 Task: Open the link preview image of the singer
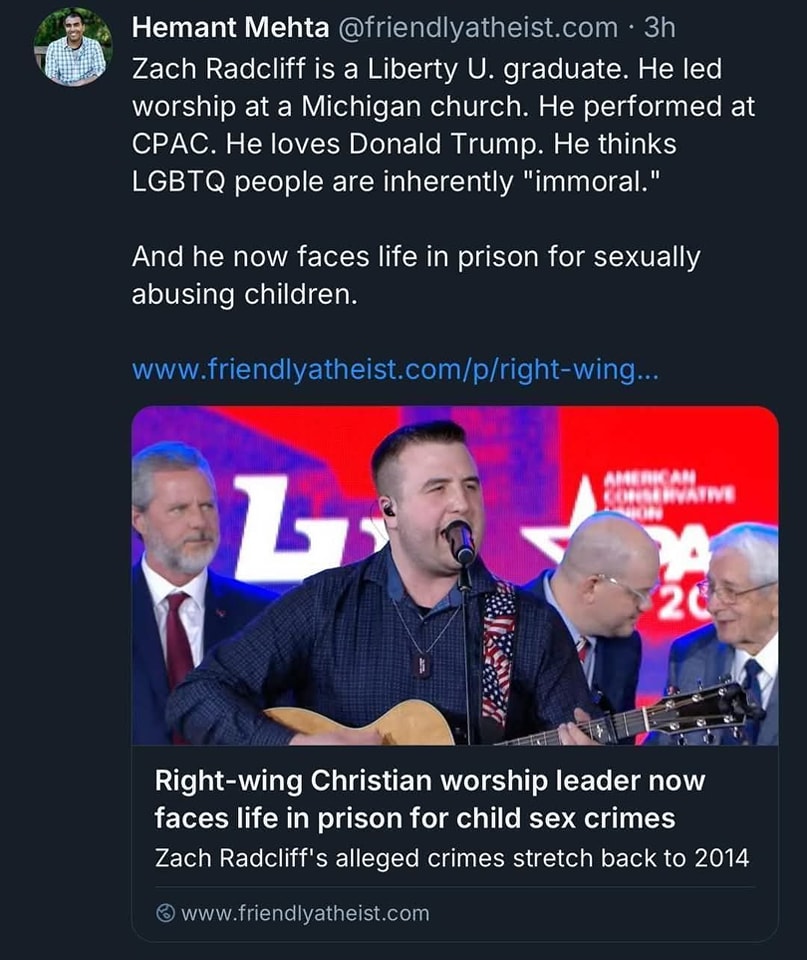[454, 575]
